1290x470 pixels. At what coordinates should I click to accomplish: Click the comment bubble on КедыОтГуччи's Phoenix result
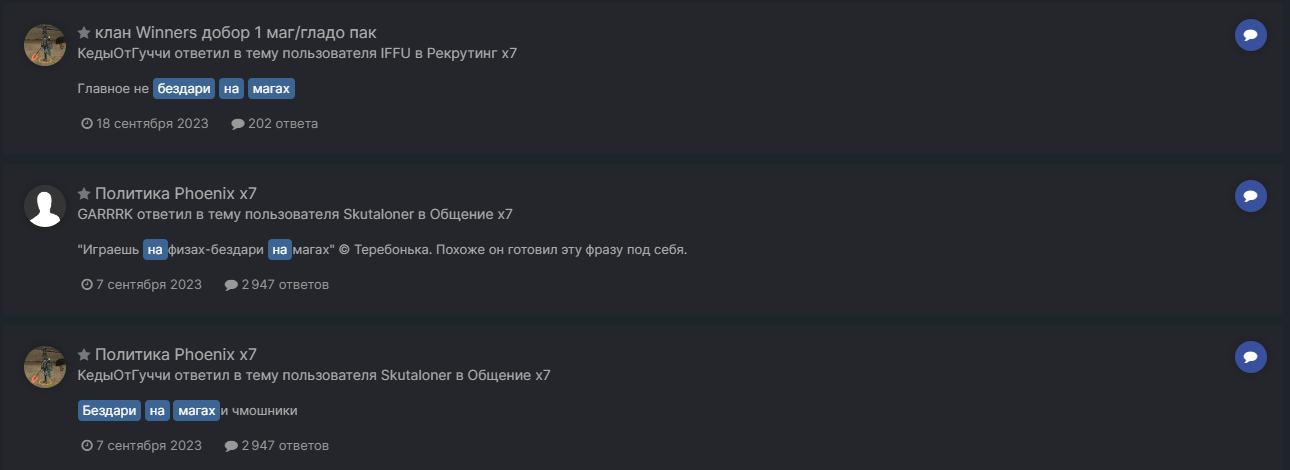point(1250,357)
